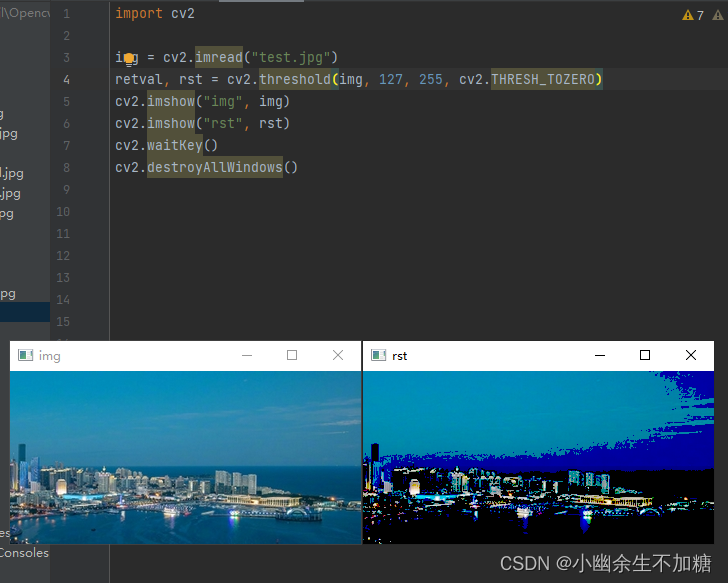This screenshot has width=728, height=583.
Task: Place cursor on 'import cv2' line
Action: coord(155,13)
